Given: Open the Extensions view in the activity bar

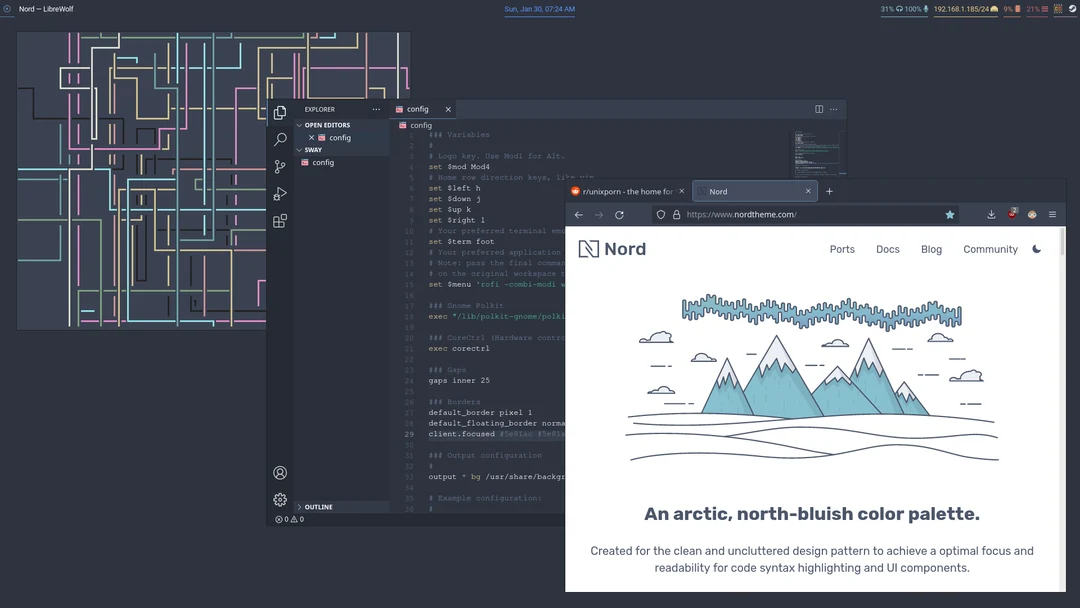Looking at the screenshot, I should [280, 221].
